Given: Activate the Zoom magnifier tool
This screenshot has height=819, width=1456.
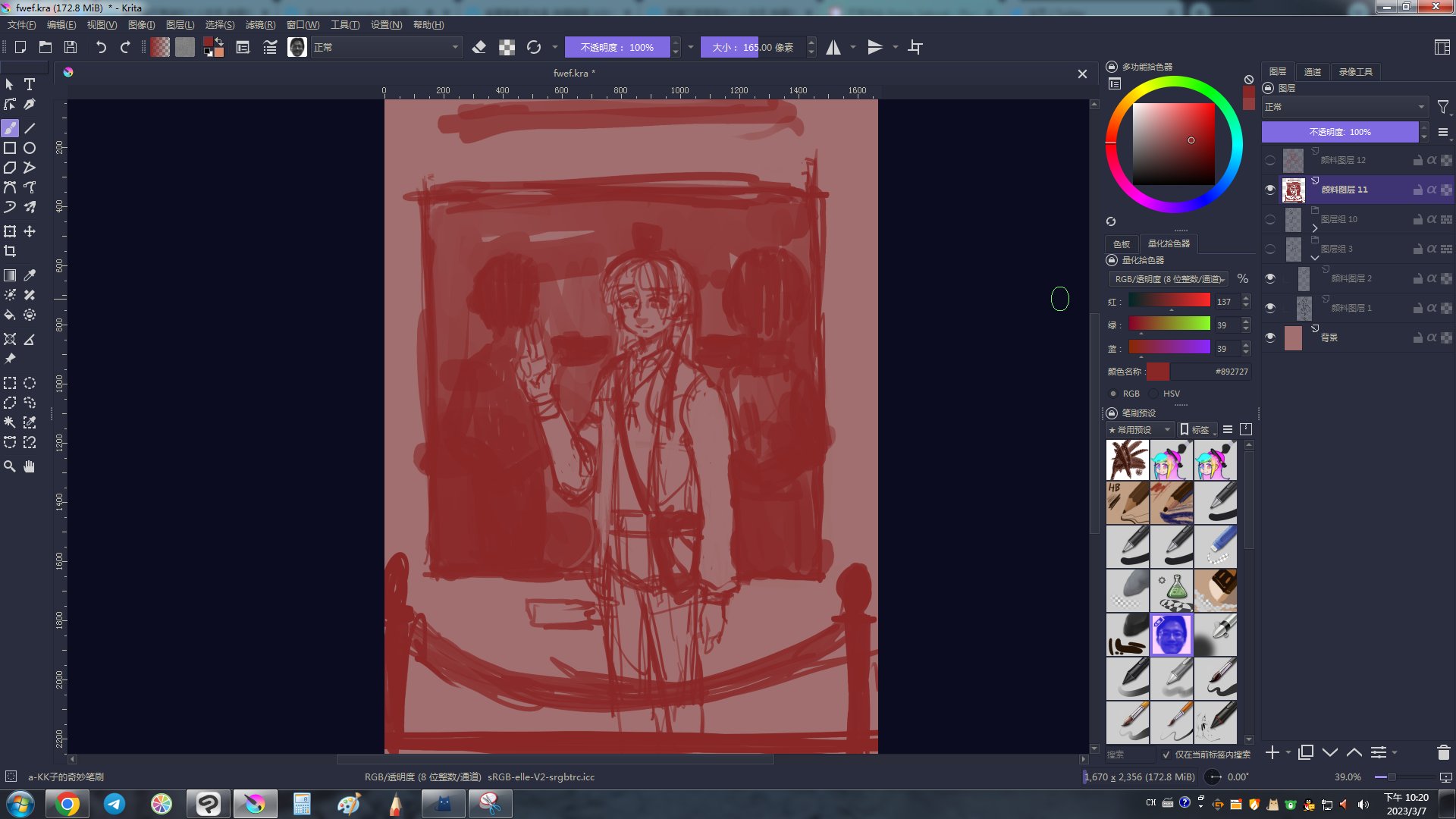Looking at the screenshot, I should pyautogui.click(x=10, y=466).
